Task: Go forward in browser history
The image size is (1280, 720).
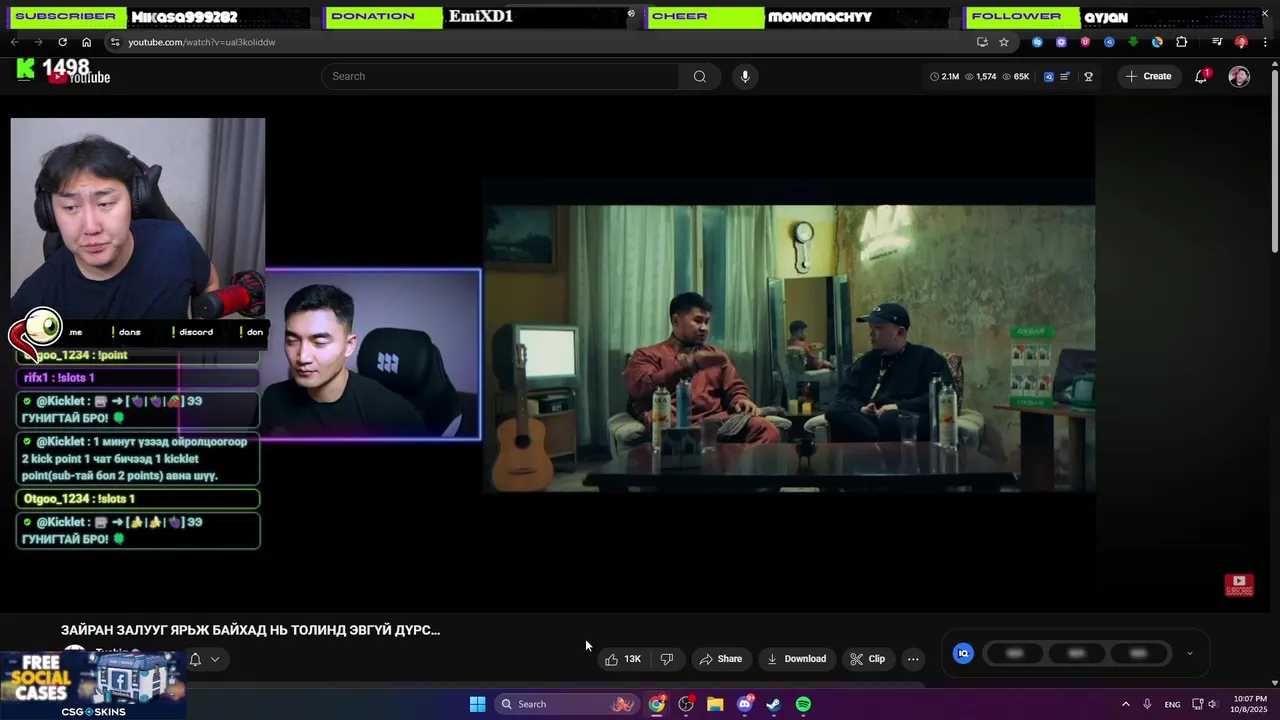Action: tap(38, 42)
